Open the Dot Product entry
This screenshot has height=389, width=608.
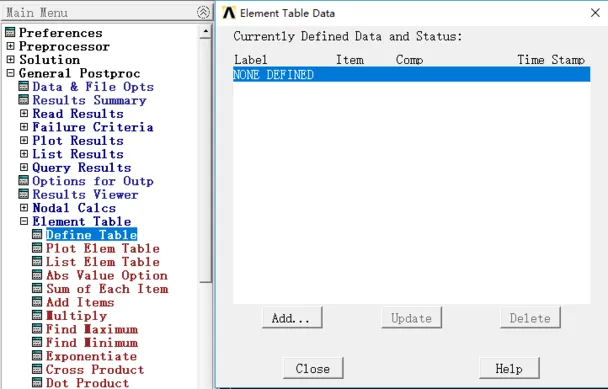[x=87, y=383]
